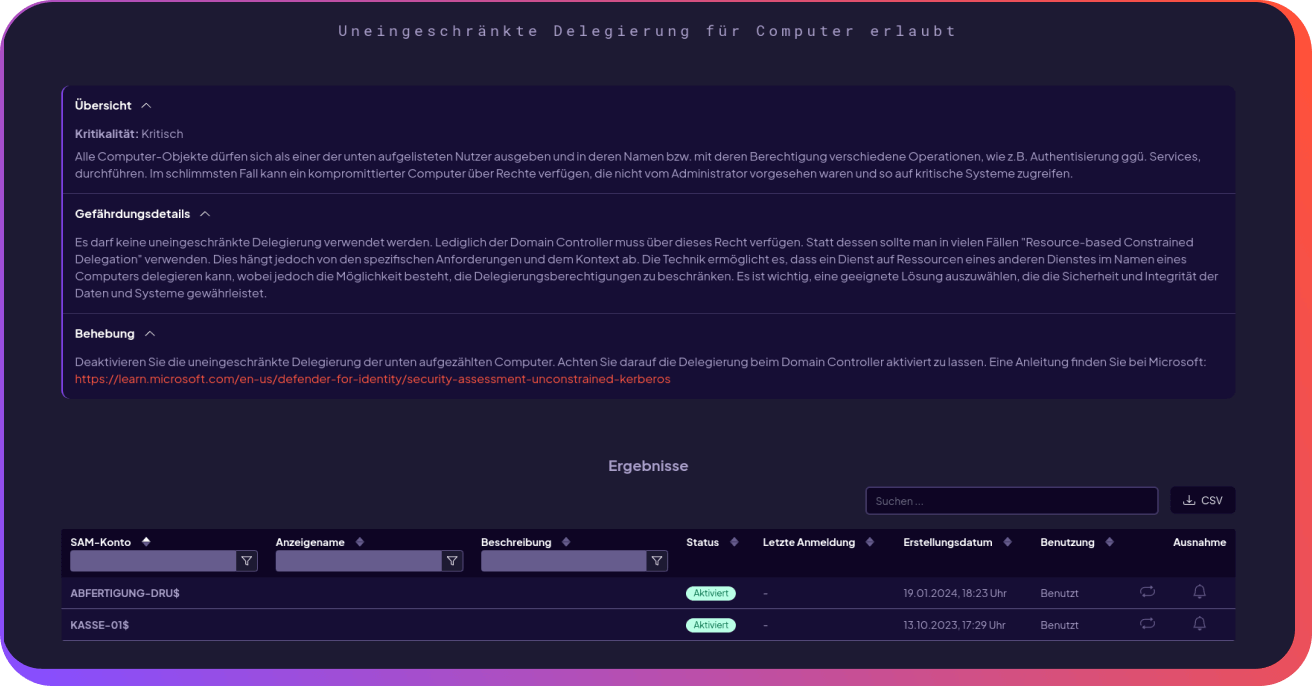The height and width of the screenshot is (686, 1312).
Task: Click the bell icon for ABFERTIGUNG-DRU$
Action: 1200,592
